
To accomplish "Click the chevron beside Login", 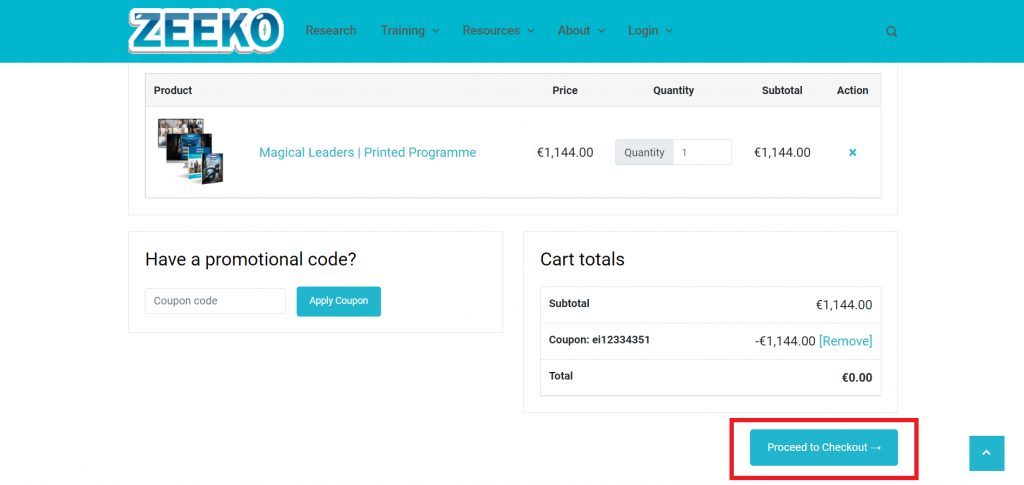I will (x=669, y=31).
